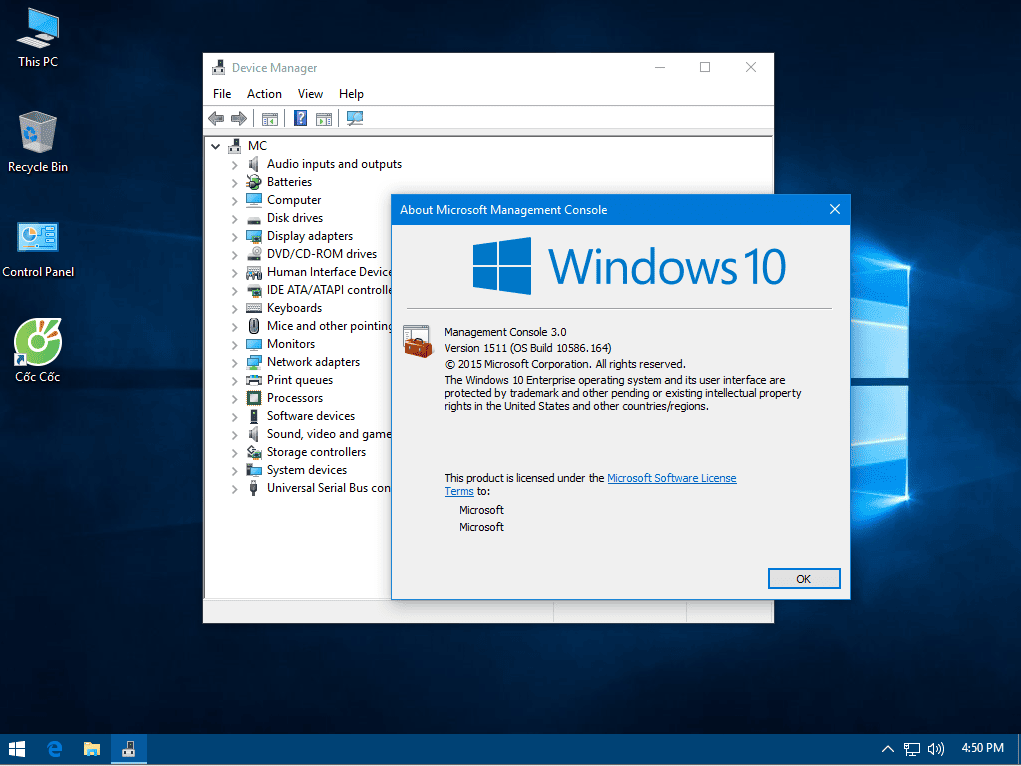Screen dimensions: 1021x766
Task: Select the Storage controllers icon
Action: [x=254, y=452]
